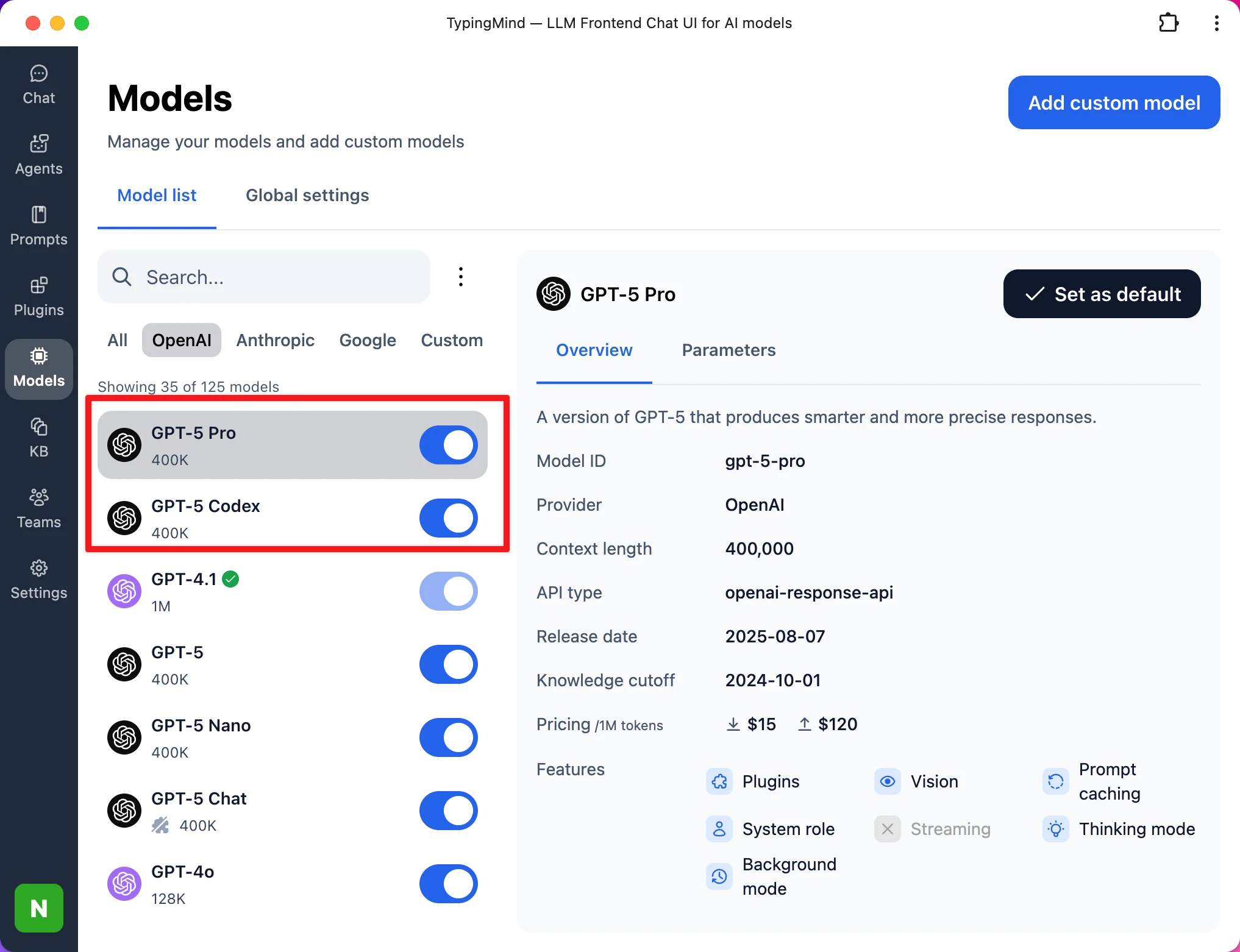The width and height of the screenshot is (1240, 952).
Task: Click the search magnifier icon
Action: coord(122,277)
